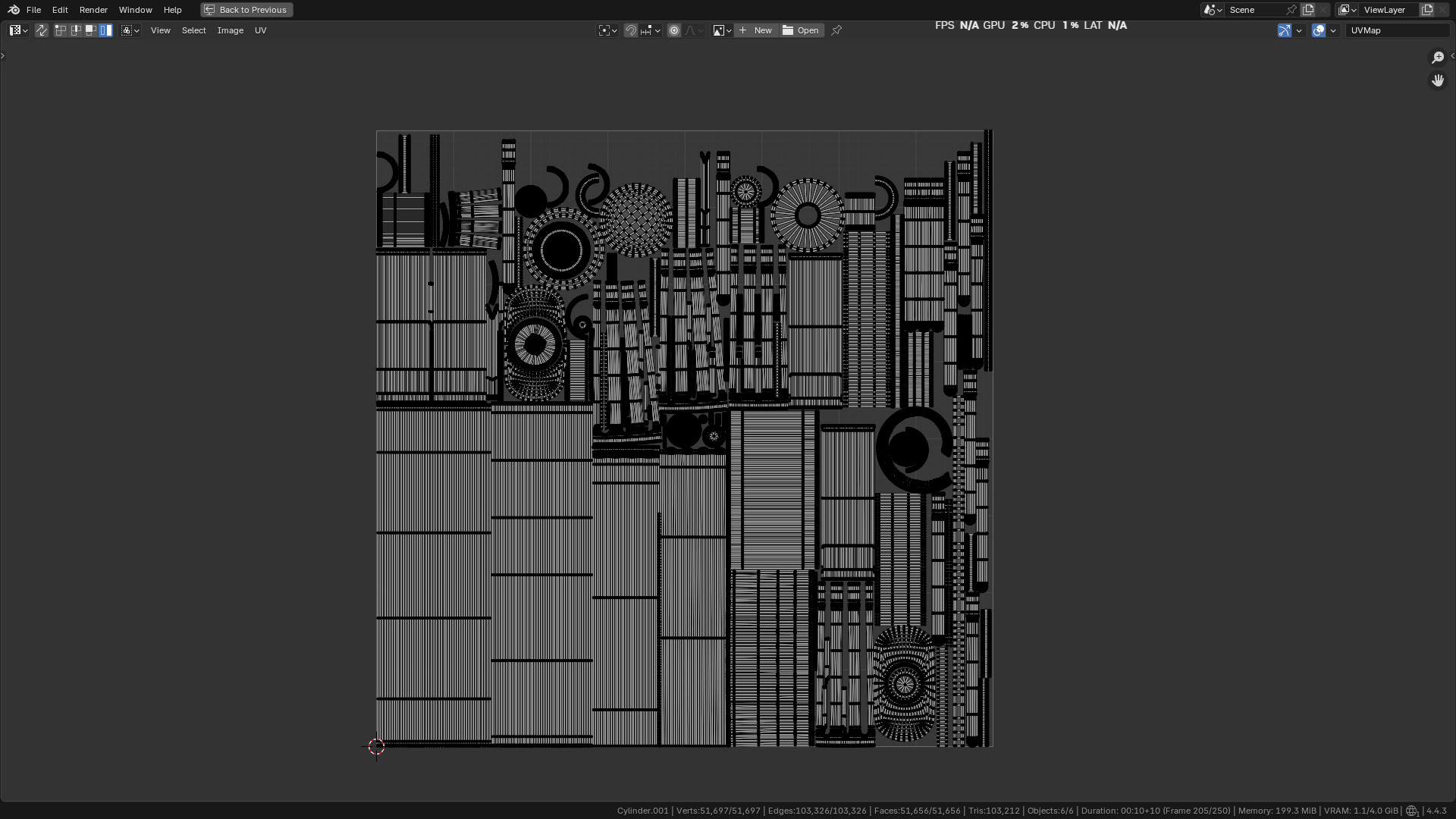Select island selection mode icon
The width and height of the screenshot is (1456, 819).
pyautogui.click(x=106, y=30)
